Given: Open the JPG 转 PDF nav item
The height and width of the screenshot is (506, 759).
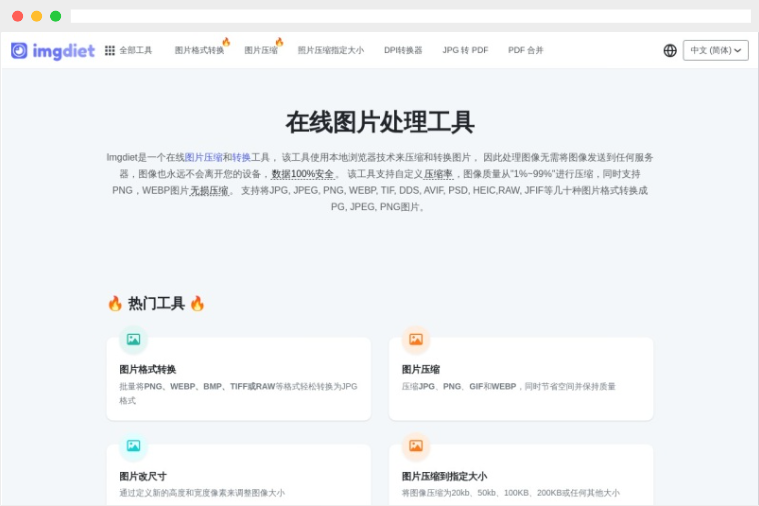Looking at the screenshot, I should [x=465, y=50].
